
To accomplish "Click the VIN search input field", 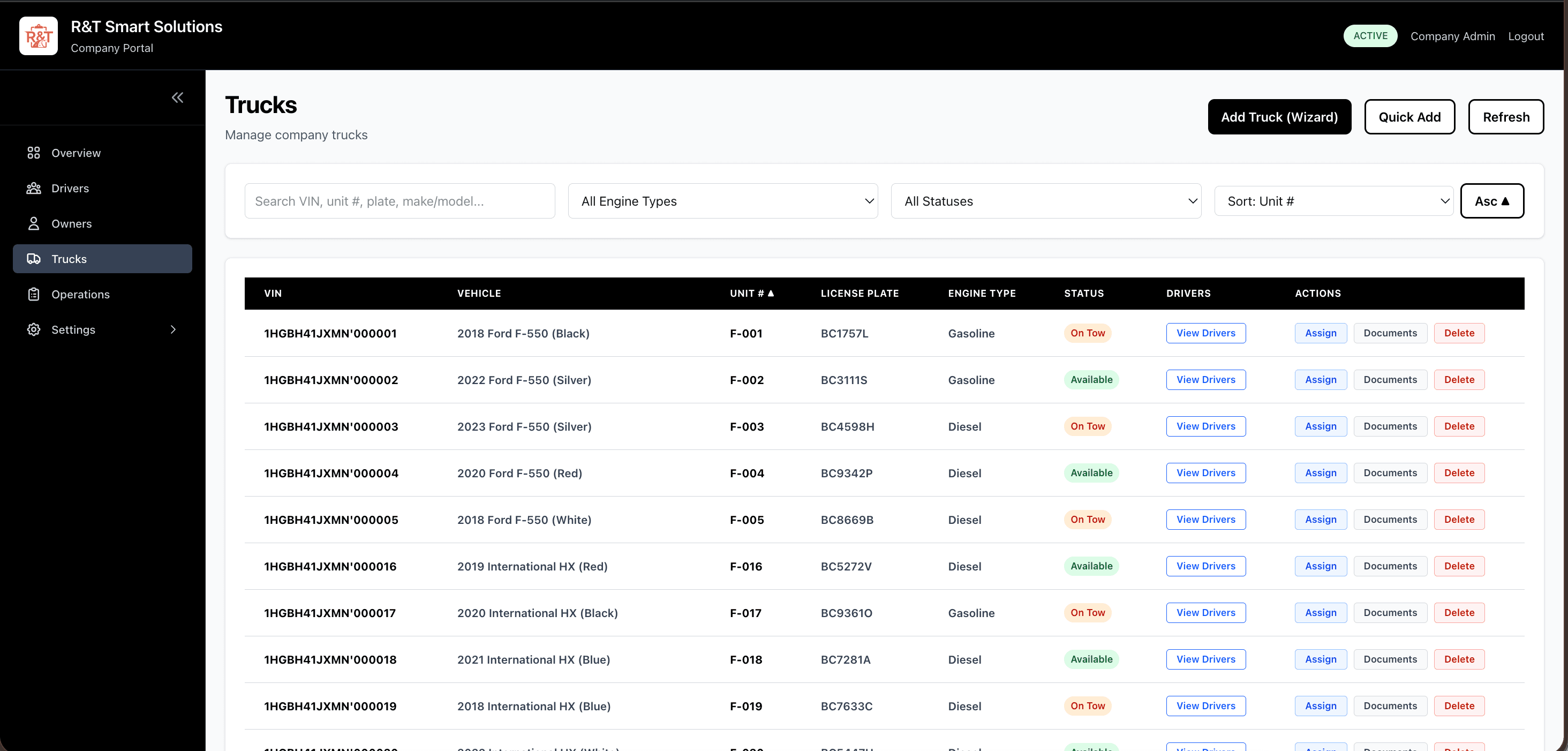I will click(x=399, y=201).
